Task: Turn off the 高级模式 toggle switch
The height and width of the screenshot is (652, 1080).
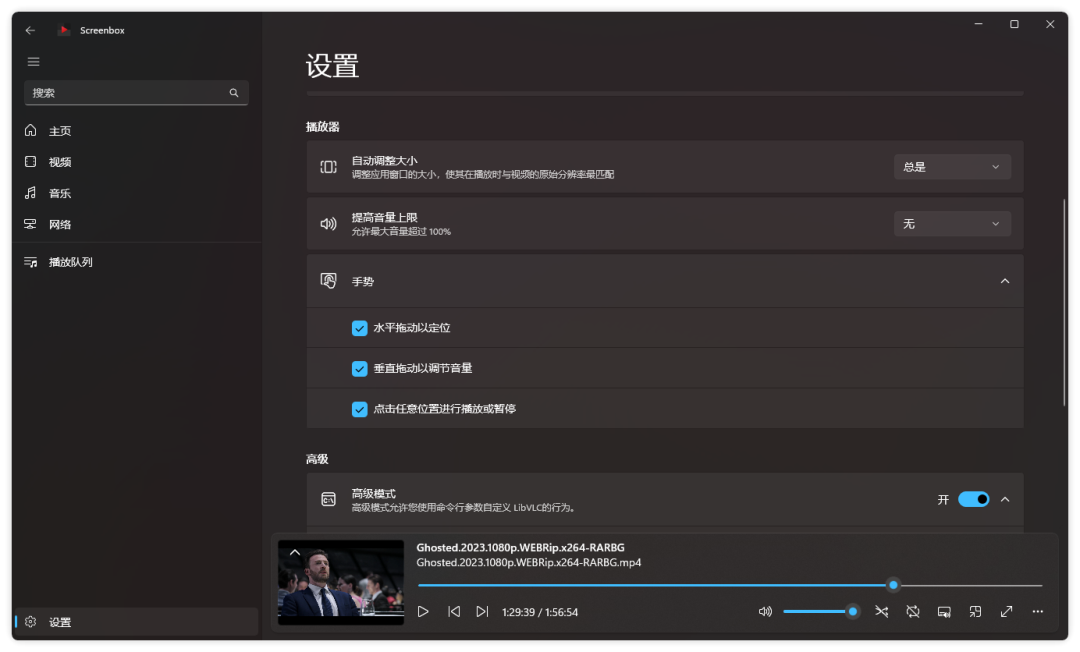Action: [x=973, y=499]
